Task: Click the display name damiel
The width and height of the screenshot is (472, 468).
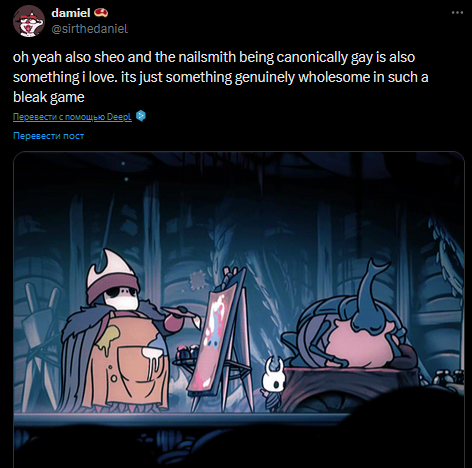Action: point(71,13)
